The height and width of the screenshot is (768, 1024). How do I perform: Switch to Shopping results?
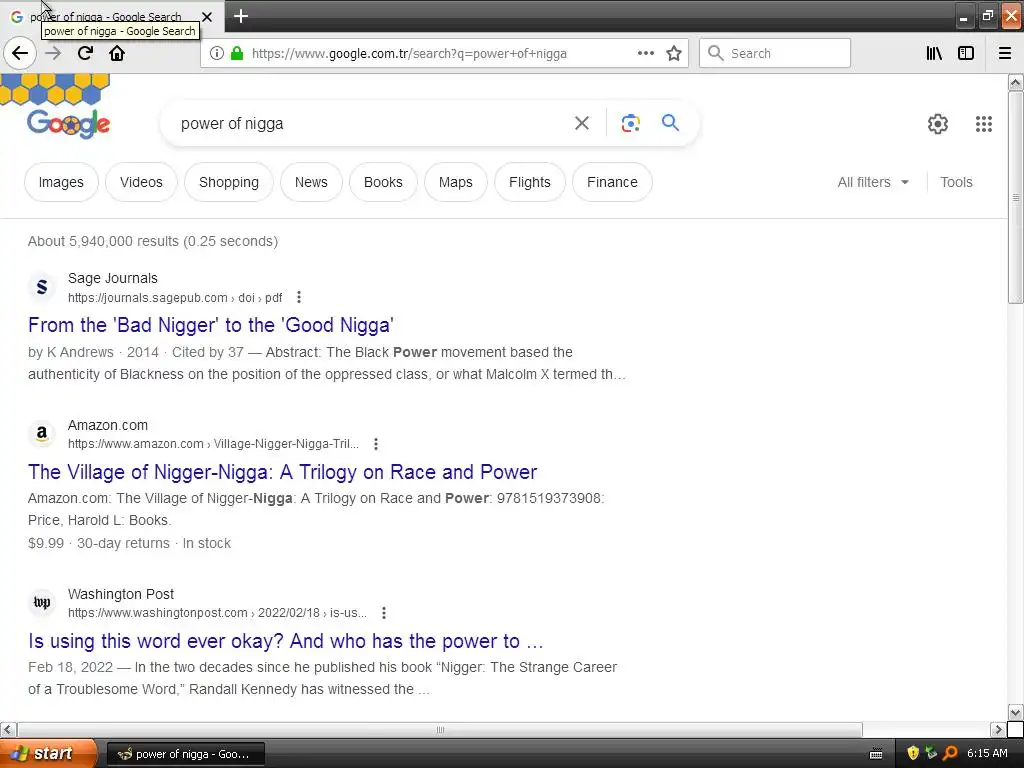click(229, 182)
